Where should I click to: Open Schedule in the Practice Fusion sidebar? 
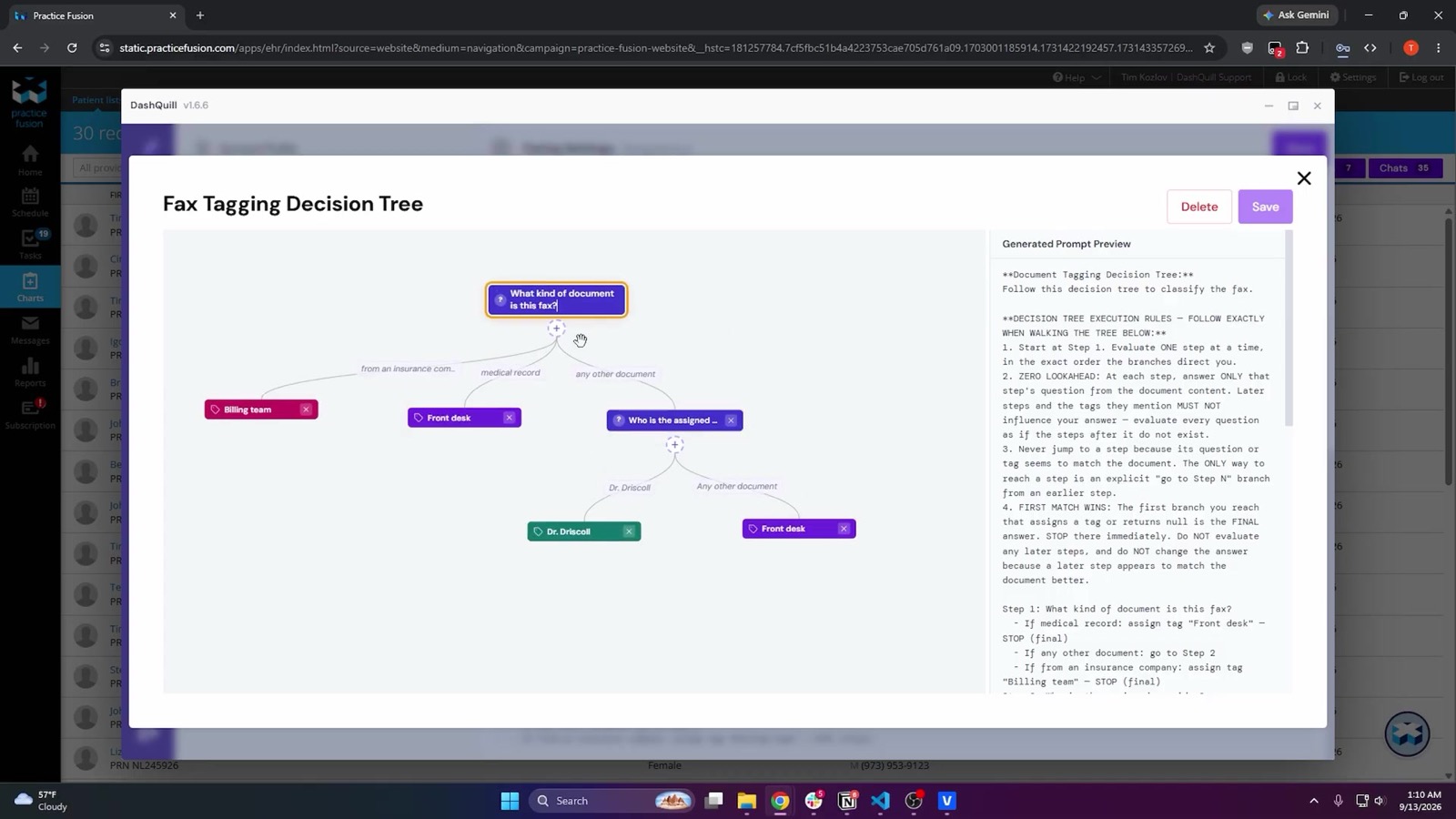tap(30, 202)
